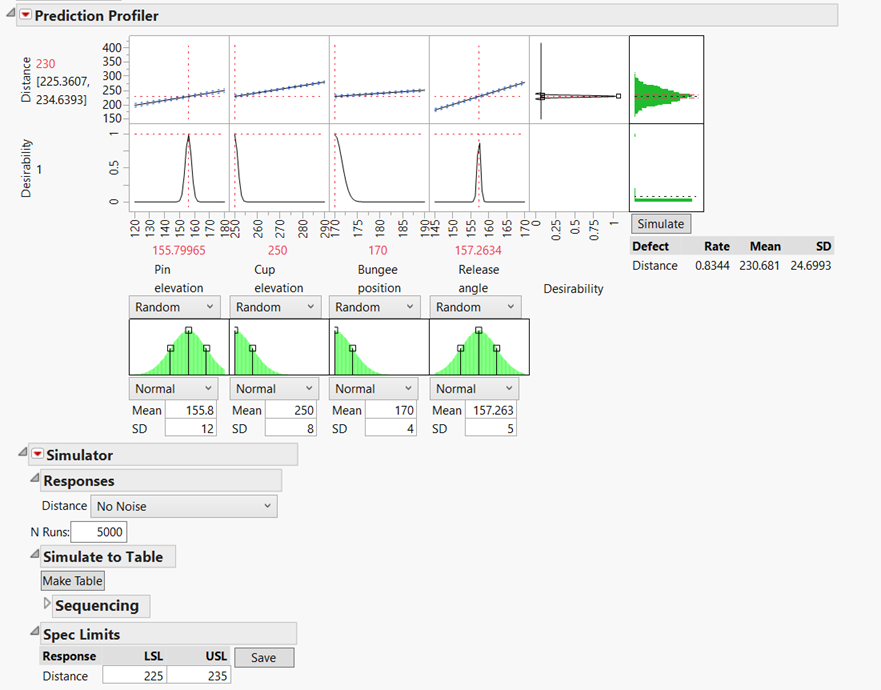The image size is (881, 690).
Task: Edit the Distance USL value 235
Action: [x=198, y=675]
